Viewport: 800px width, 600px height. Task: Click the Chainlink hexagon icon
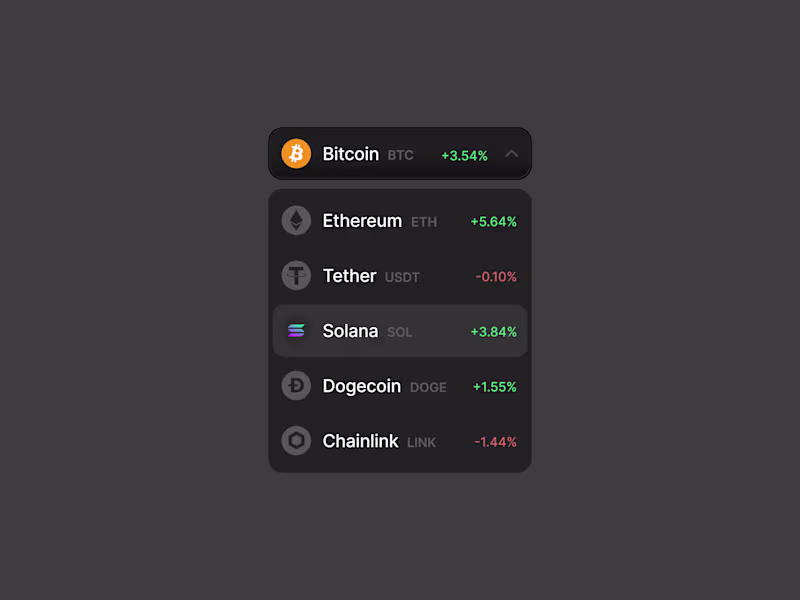tap(296, 441)
